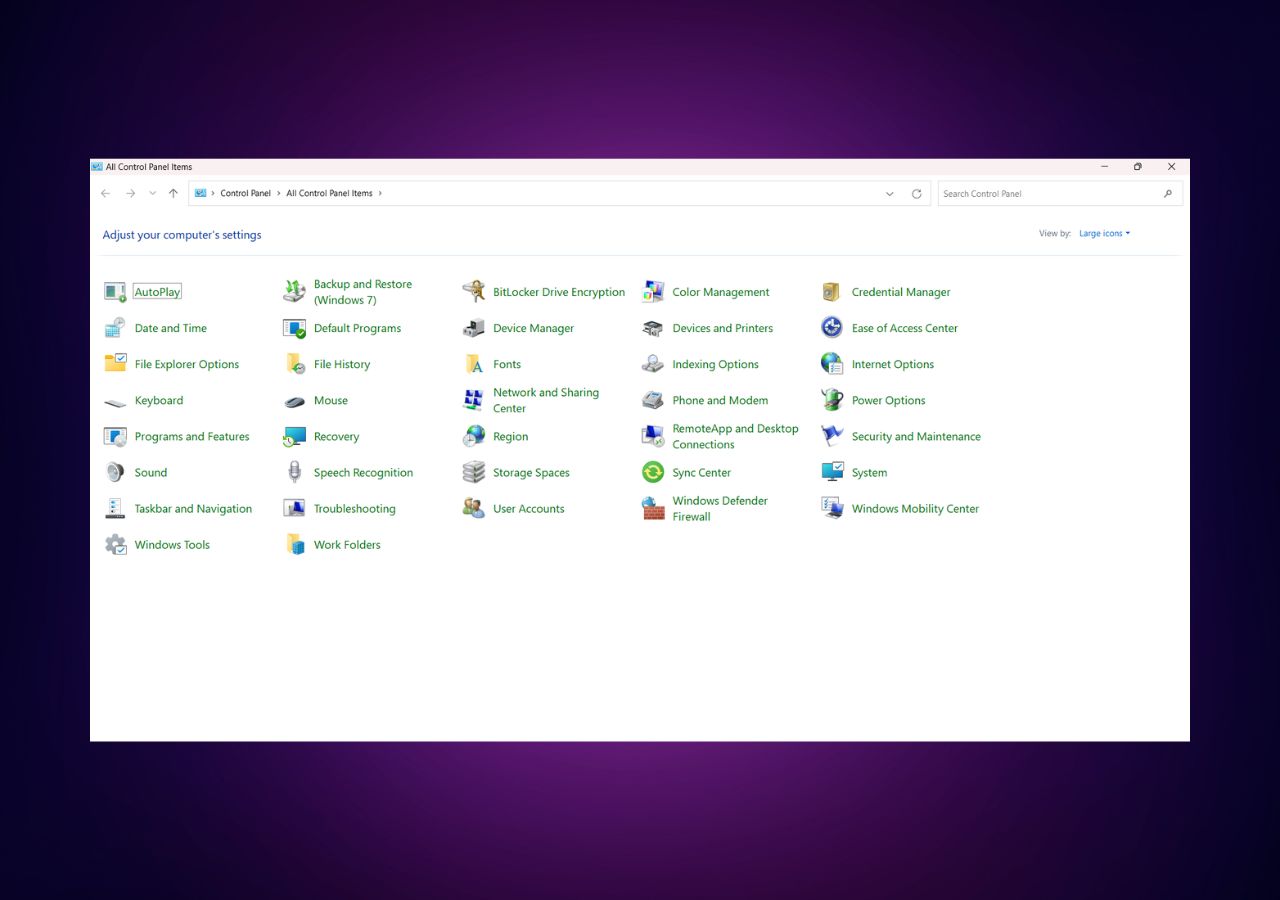The height and width of the screenshot is (900, 1280).
Task: Open Devices and Printers icon
Action: coord(653,328)
